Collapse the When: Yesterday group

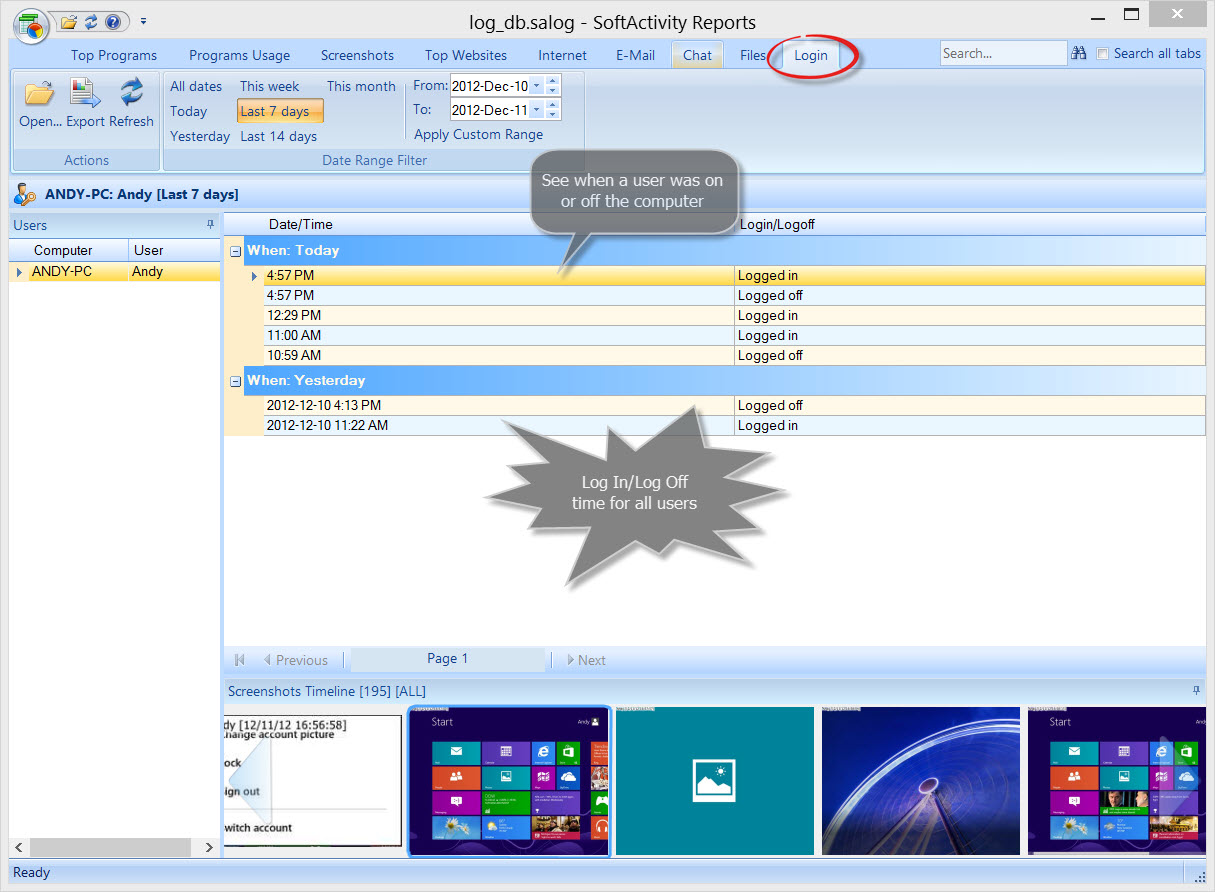coord(235,381)
